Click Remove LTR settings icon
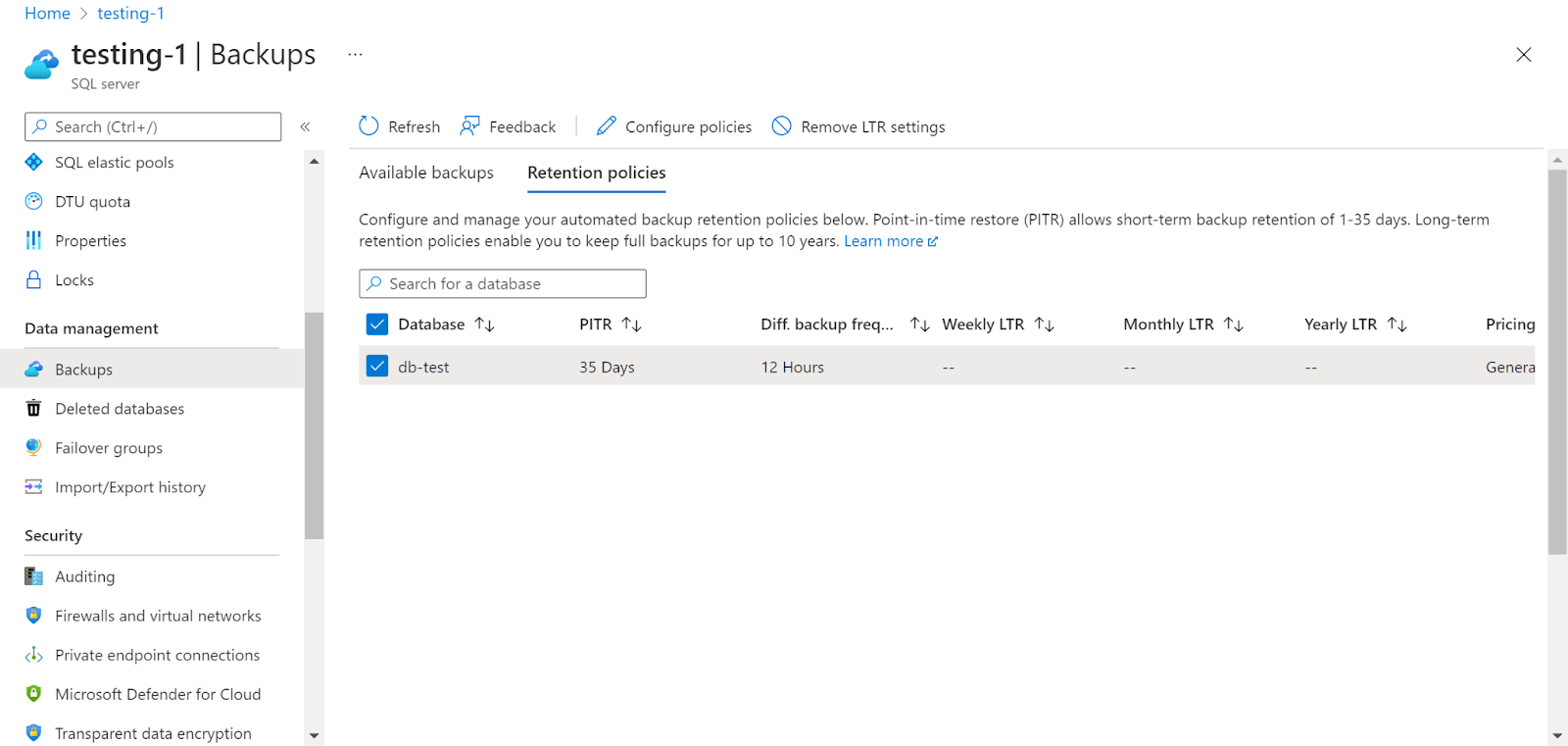 click(x=781, y=126)
